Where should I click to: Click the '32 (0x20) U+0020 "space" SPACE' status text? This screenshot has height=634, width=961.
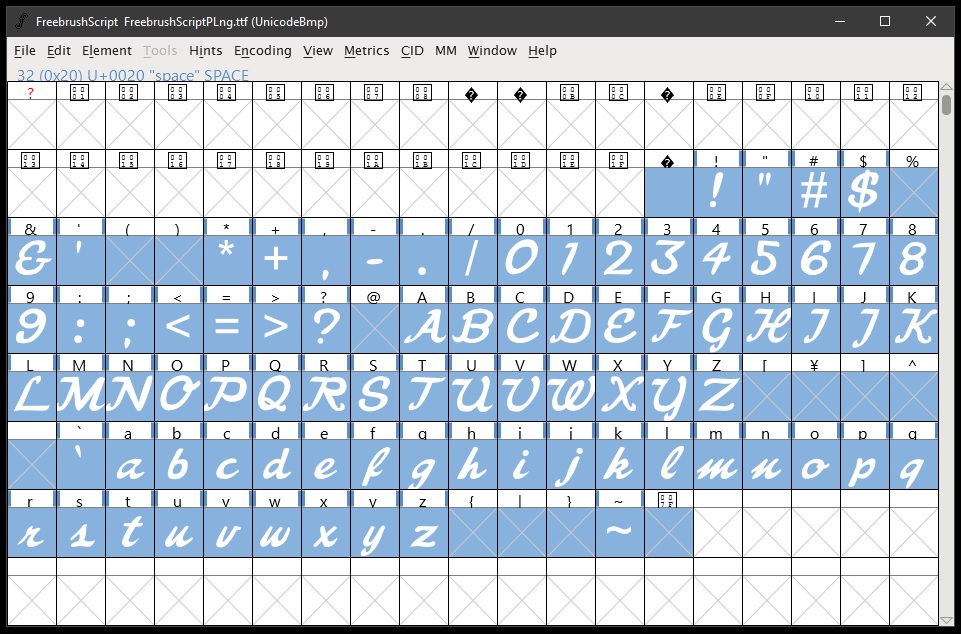tap(133, 75)
